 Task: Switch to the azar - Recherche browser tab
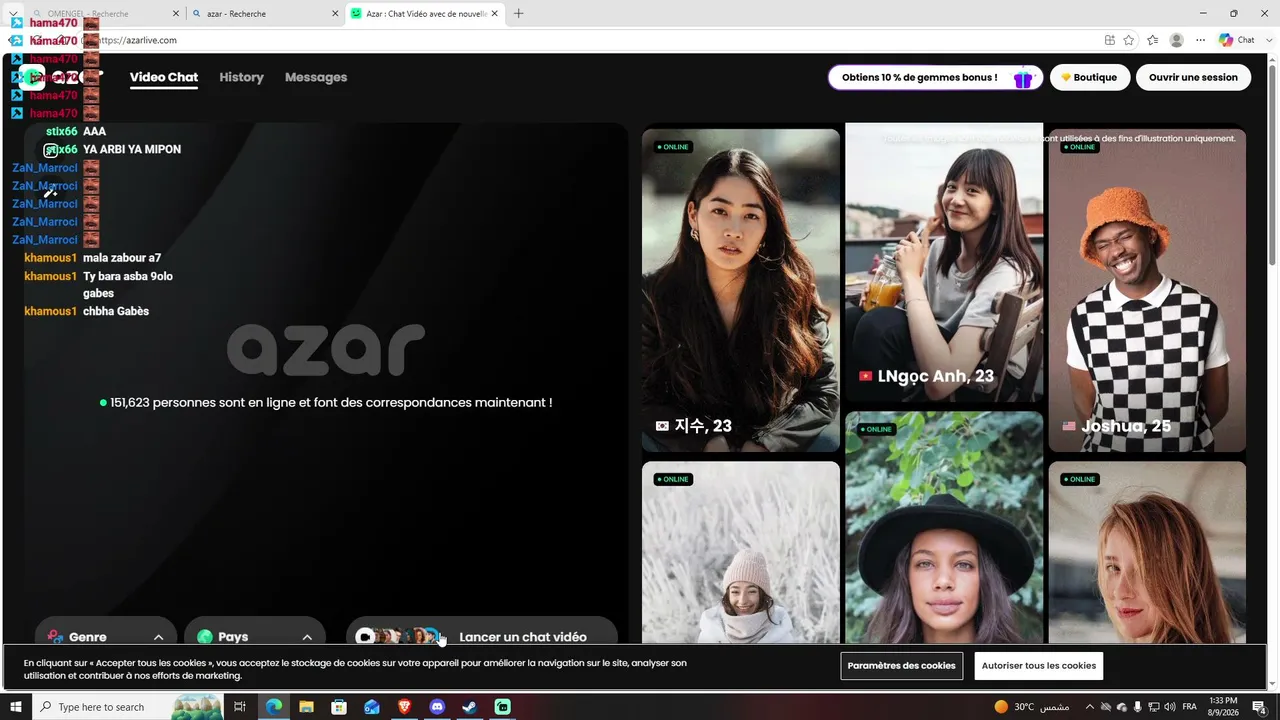click(265, 14)
